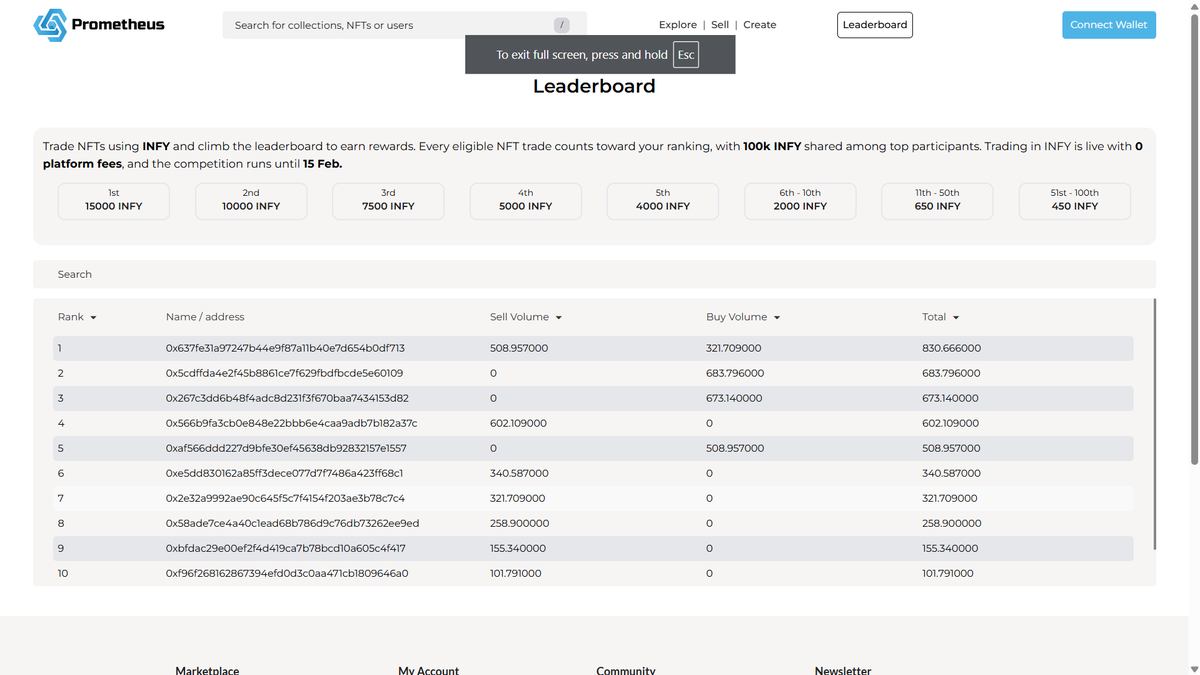The width and height of the screenshot is (1200, 675).
Task: Click address 0xe5dd830162a85ff3dece077d7f7486a423ff68c1
Action: [285, 473]
